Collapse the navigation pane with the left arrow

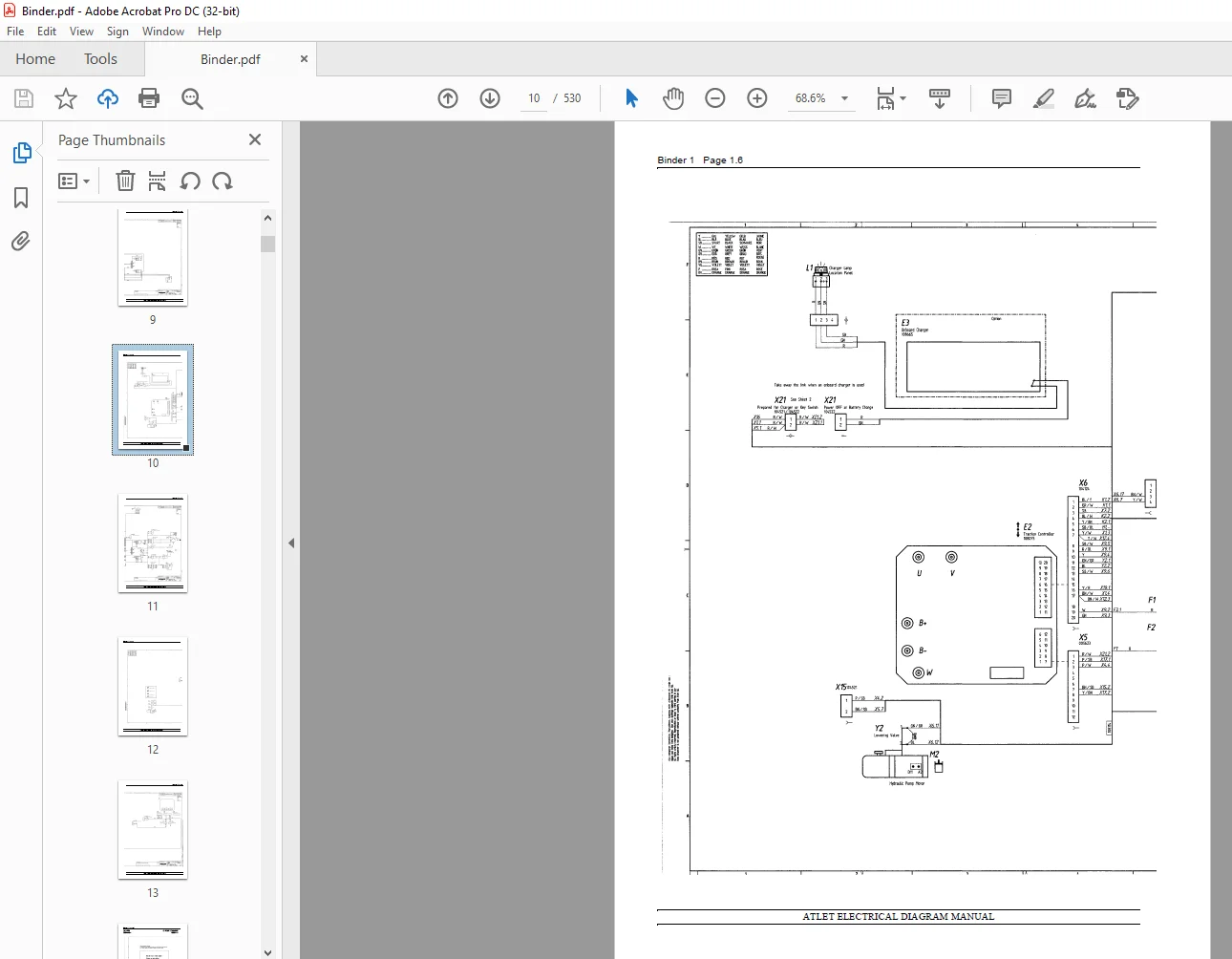(x=291, y=543)
